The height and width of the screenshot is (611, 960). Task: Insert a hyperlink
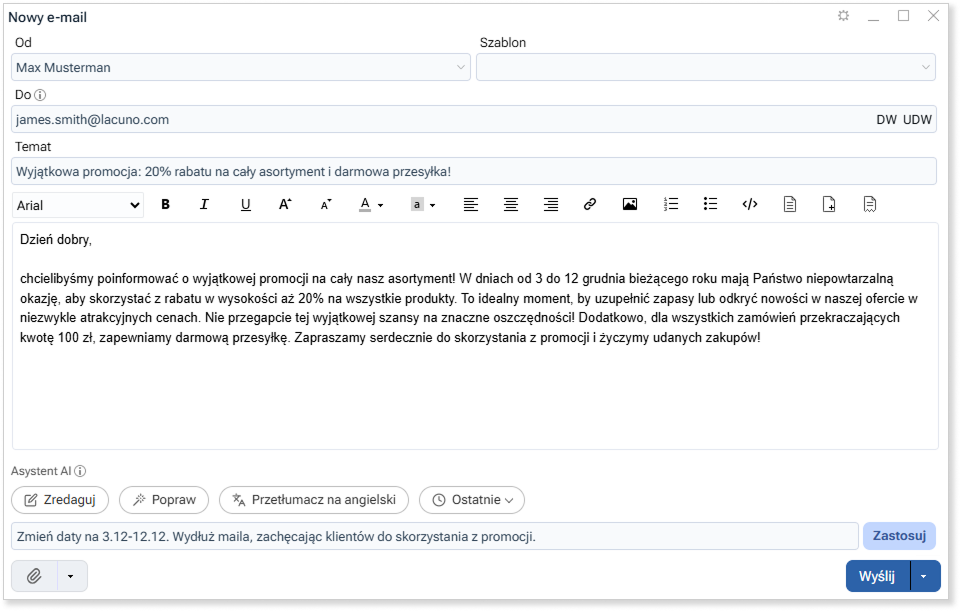[590, 204]
